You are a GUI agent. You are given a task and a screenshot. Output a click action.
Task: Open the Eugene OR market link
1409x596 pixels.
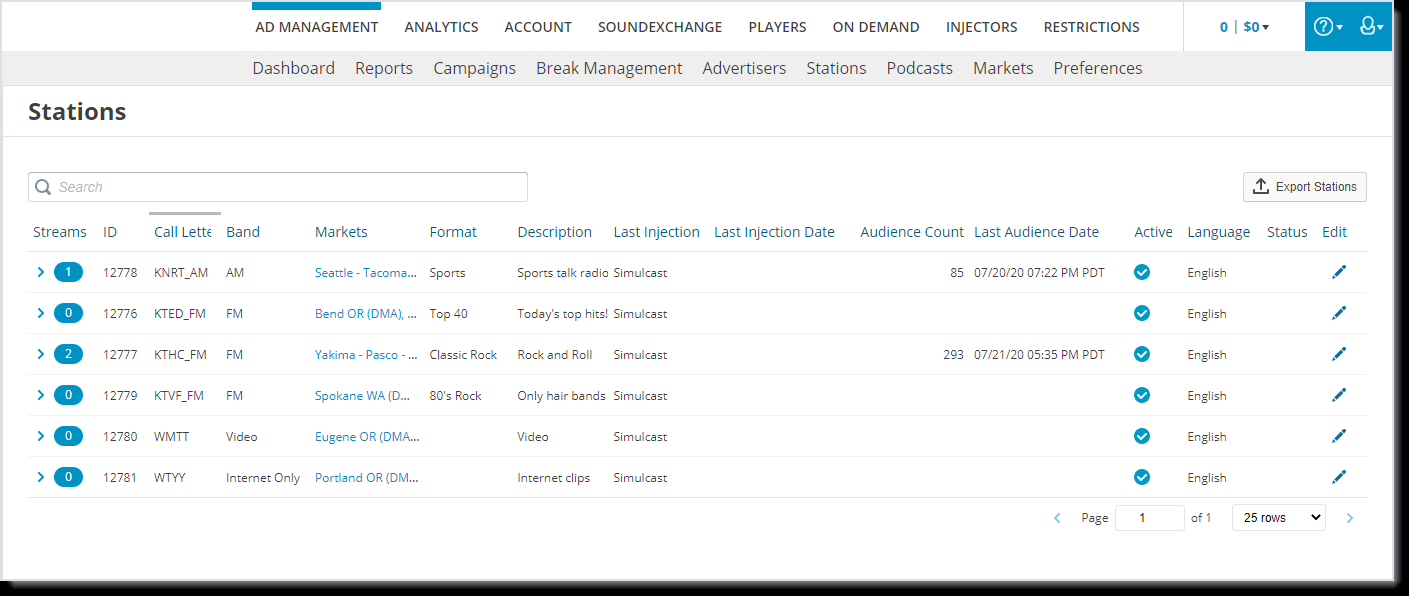[366, 436]
